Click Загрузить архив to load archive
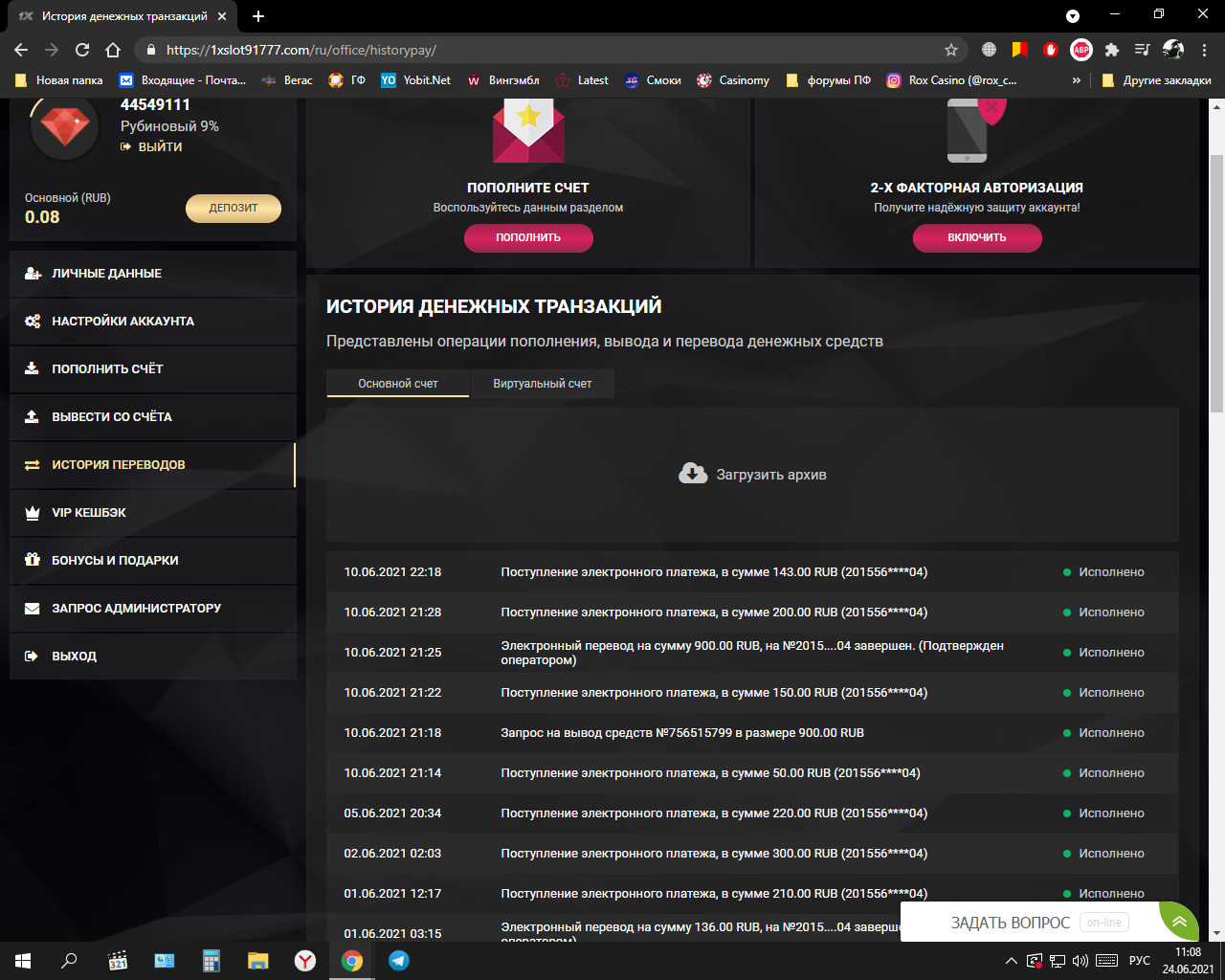1225x980 pixels. [x=752, y=475]
